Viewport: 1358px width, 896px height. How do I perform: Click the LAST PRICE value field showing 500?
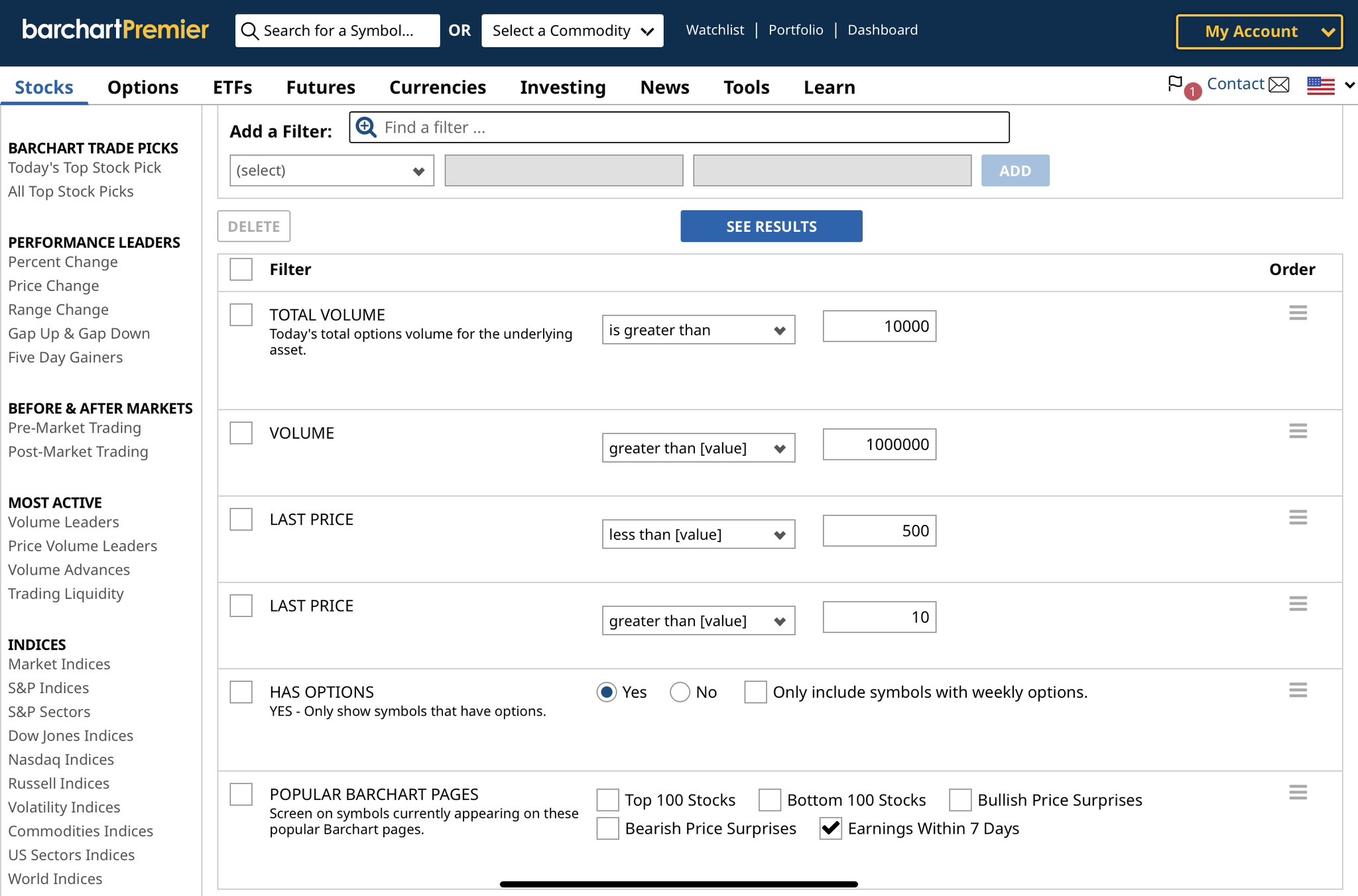pyautogui.click(x=879, y=530)
